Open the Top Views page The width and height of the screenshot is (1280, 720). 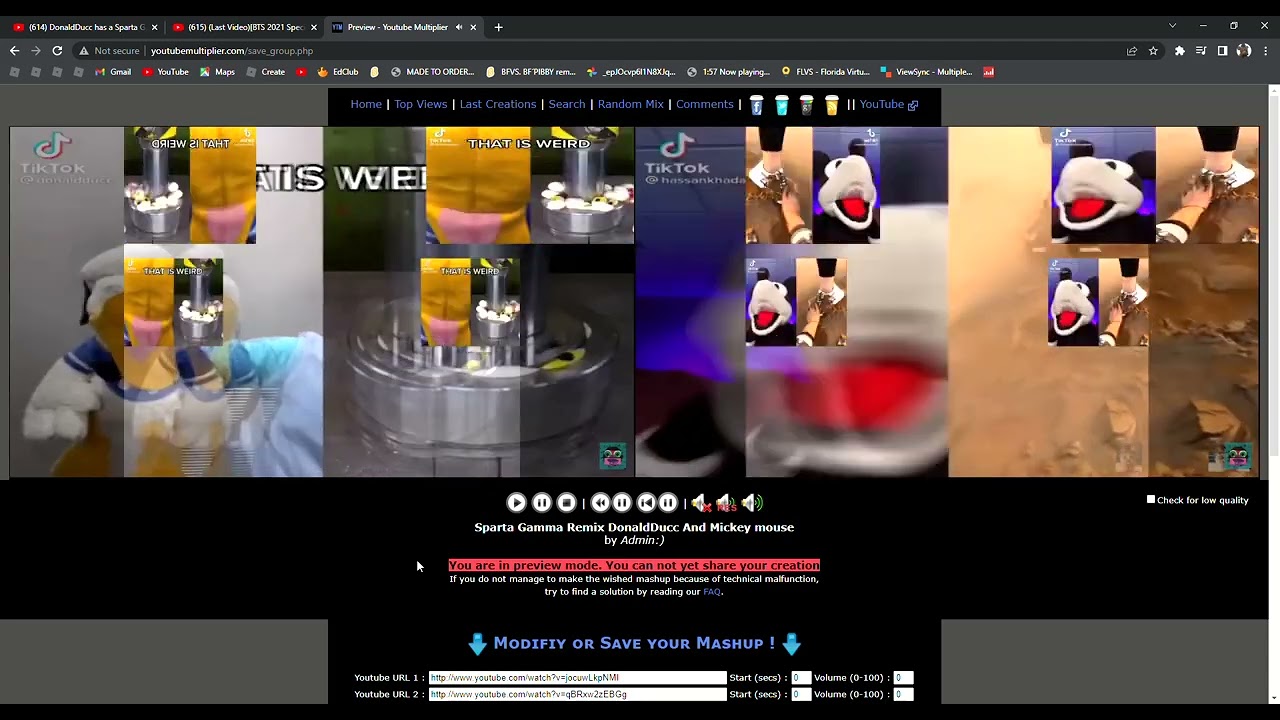[x=420, y=104]
